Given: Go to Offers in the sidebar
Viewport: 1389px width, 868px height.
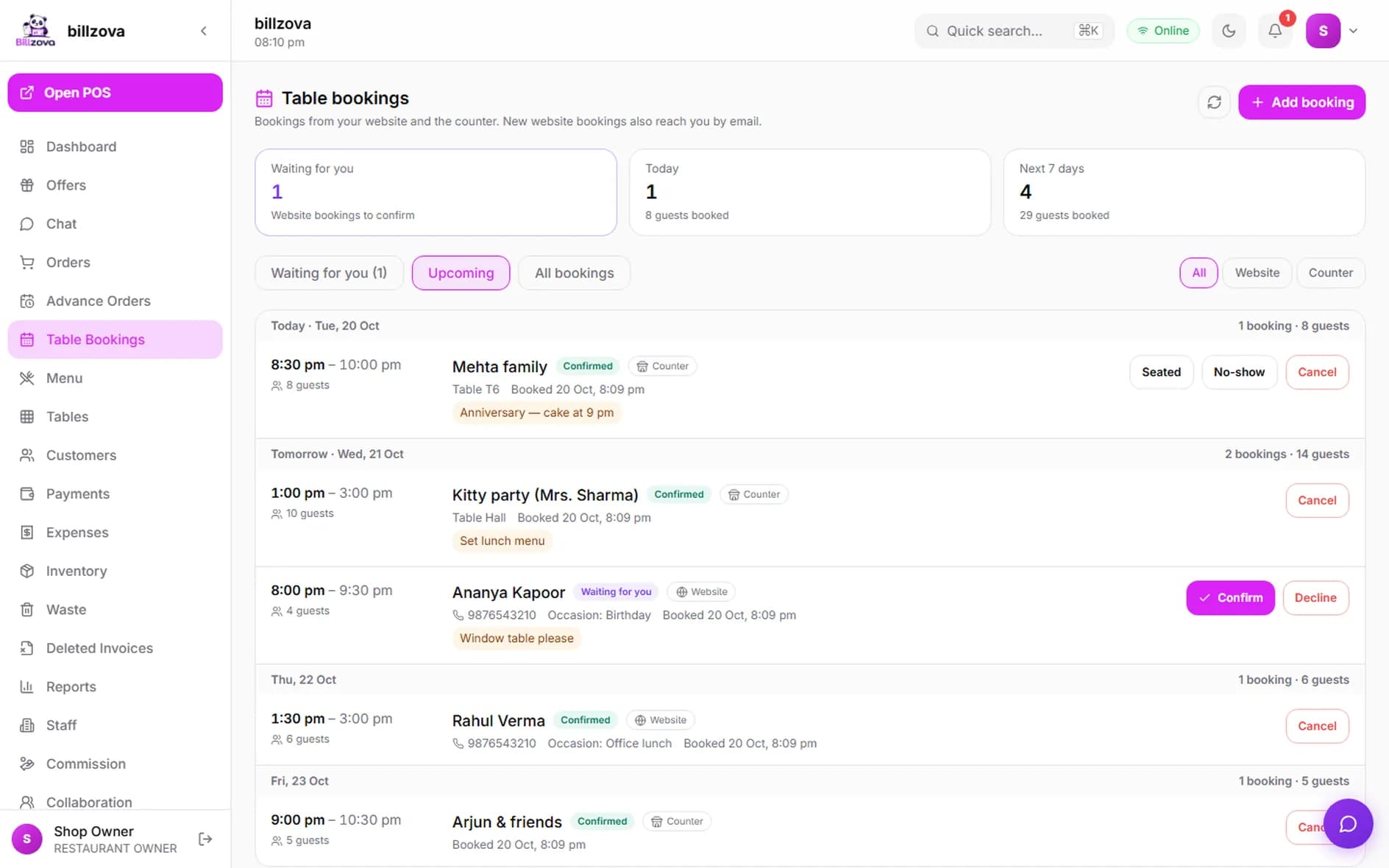Looking at the screenshot, I should 116,185.
